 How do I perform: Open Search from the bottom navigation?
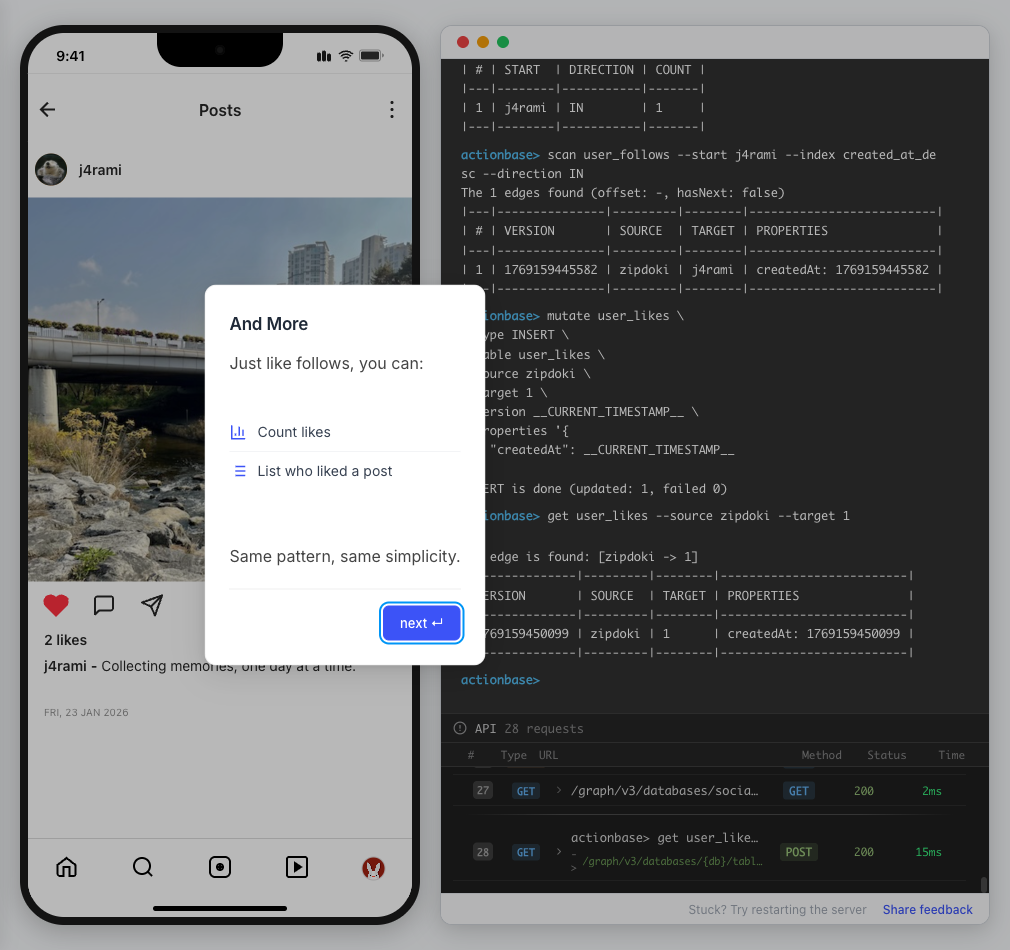tap(143, 867)
